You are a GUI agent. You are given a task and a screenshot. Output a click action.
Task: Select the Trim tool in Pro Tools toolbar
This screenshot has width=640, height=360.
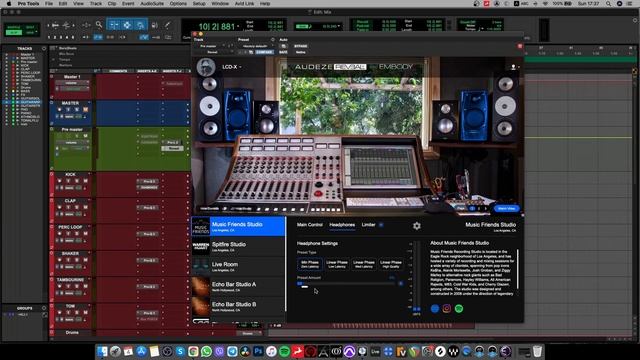[x=114, y=25]
